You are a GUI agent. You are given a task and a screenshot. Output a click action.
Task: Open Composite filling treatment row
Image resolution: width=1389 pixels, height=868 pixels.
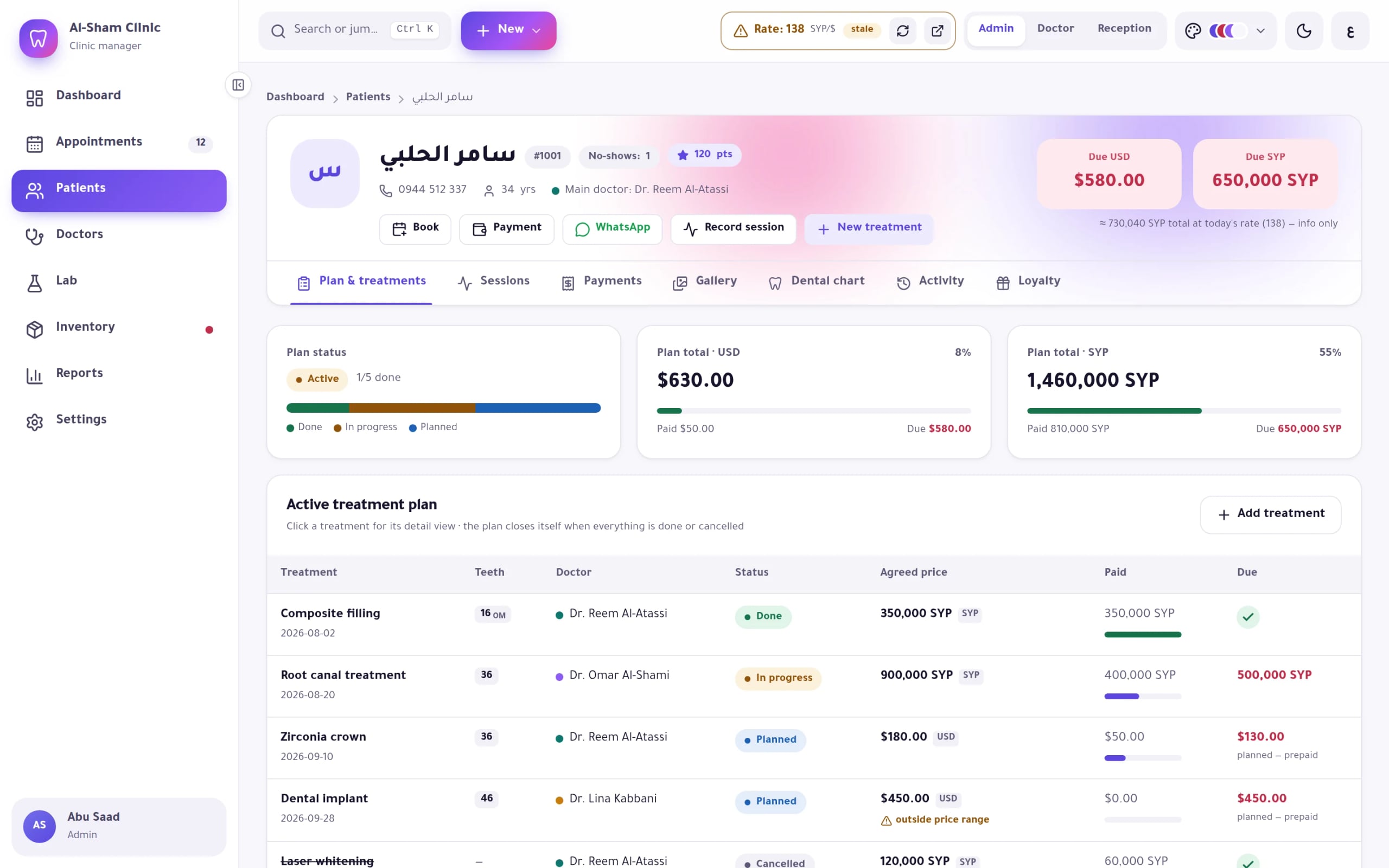(x=813, y=624)
